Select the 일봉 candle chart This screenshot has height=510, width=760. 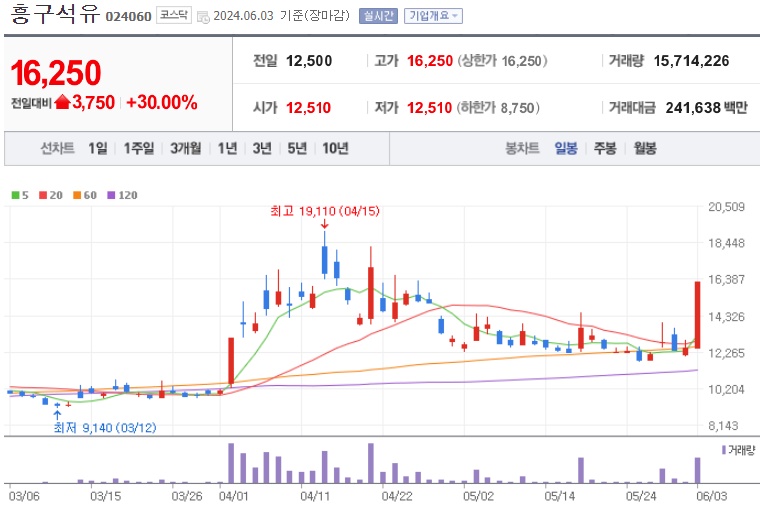coord(566,148)
